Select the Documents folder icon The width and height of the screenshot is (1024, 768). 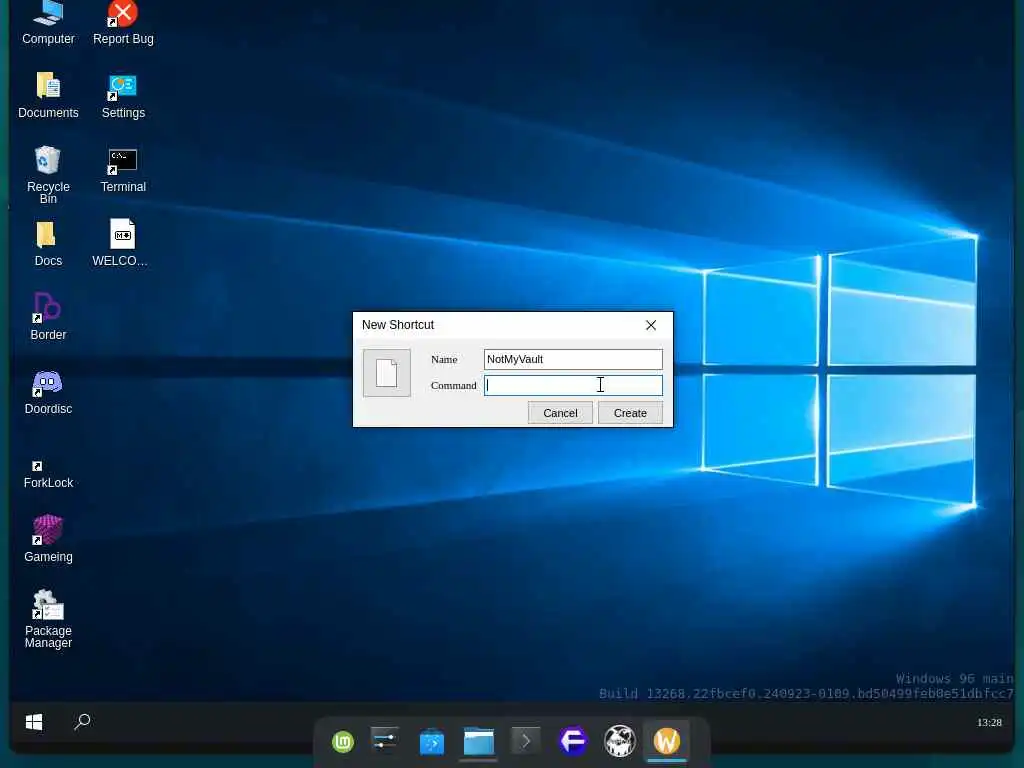tap(48, 95)
